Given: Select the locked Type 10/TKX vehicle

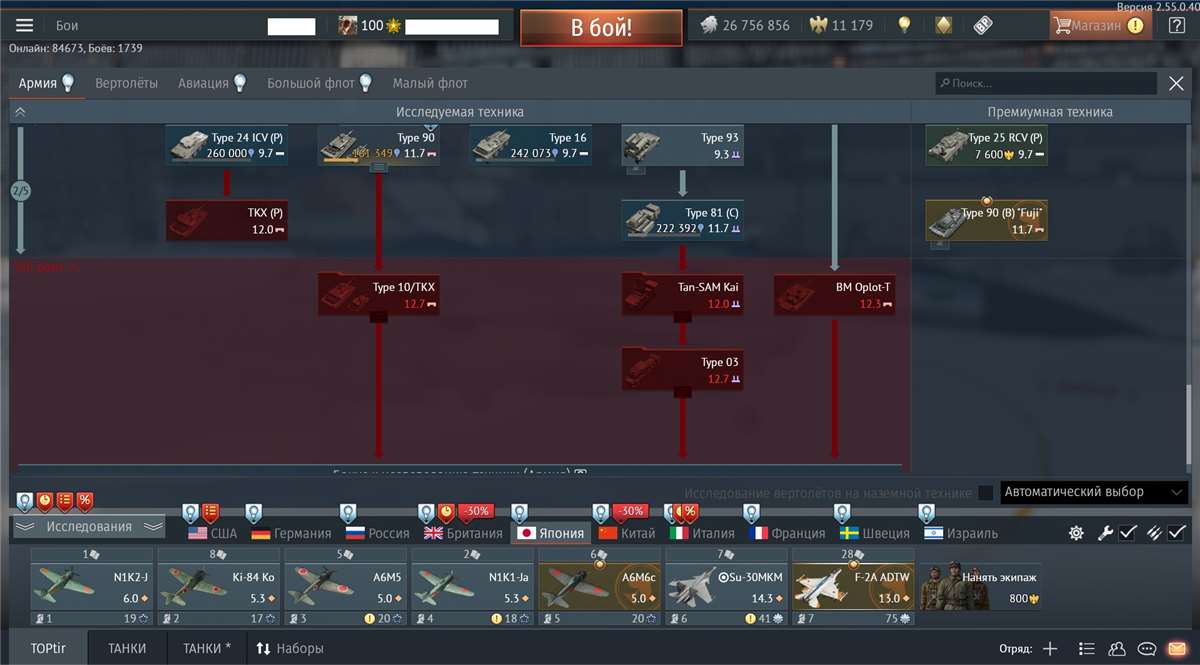Looking at the screenshot, I should coord(378,295).
